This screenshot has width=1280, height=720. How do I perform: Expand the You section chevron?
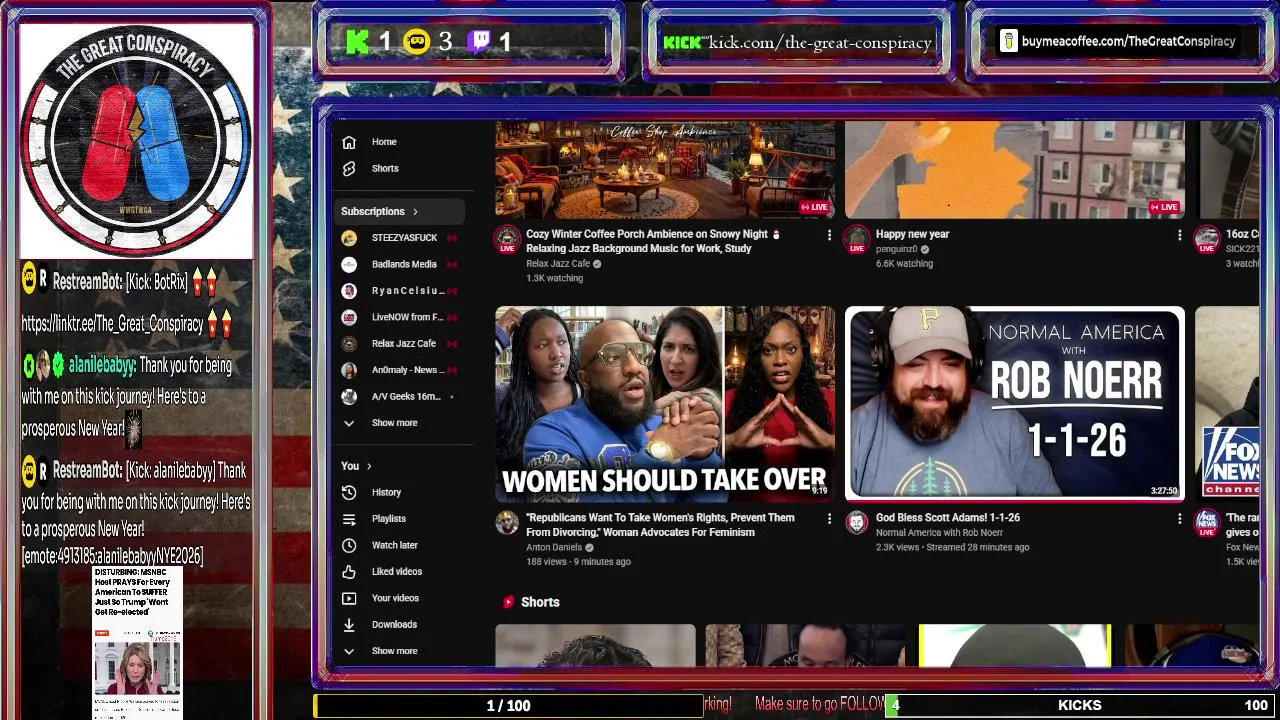[369, 466]
